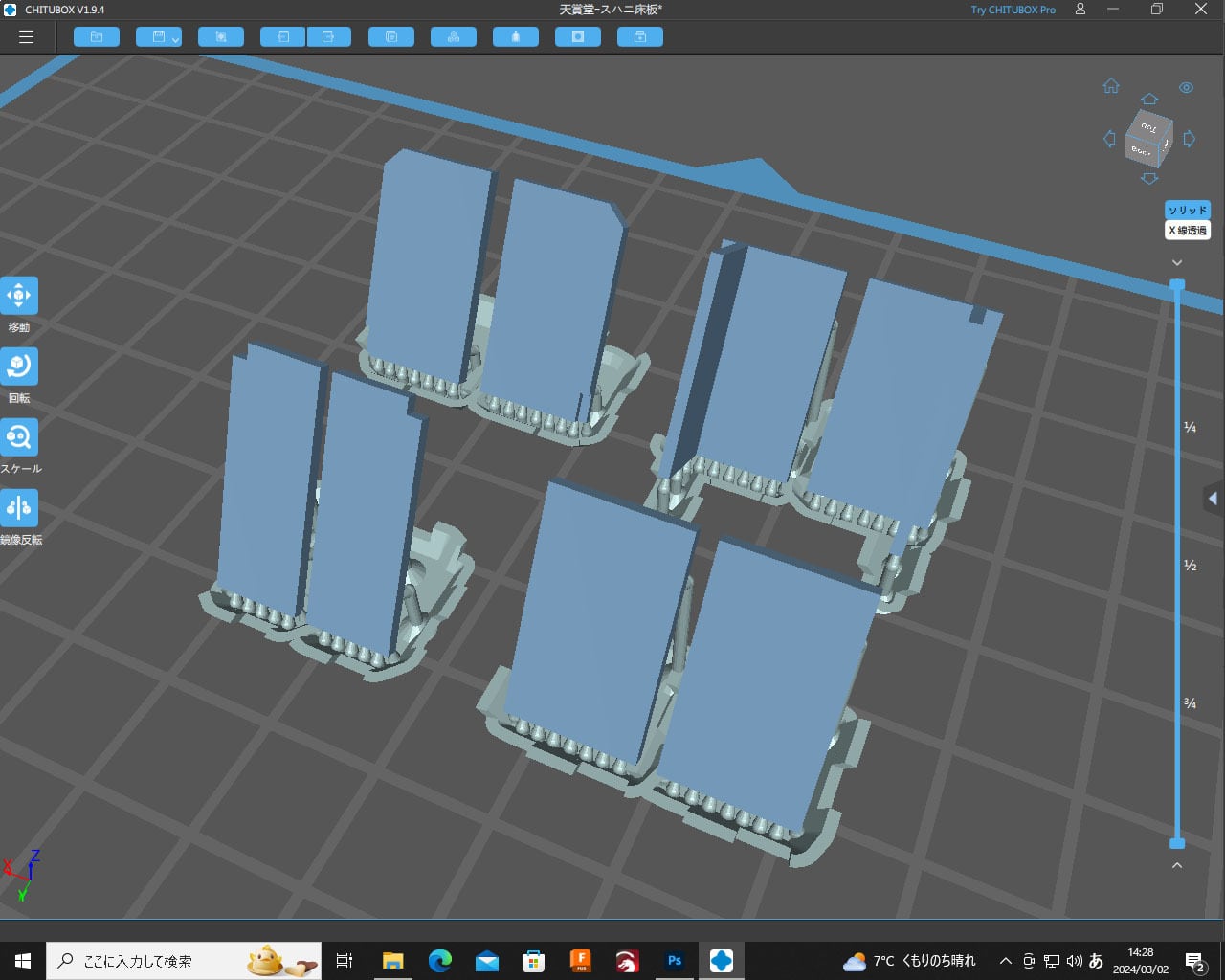
Task: Select the 回転 (Rotate) tool
Action: tap(19, 367)
